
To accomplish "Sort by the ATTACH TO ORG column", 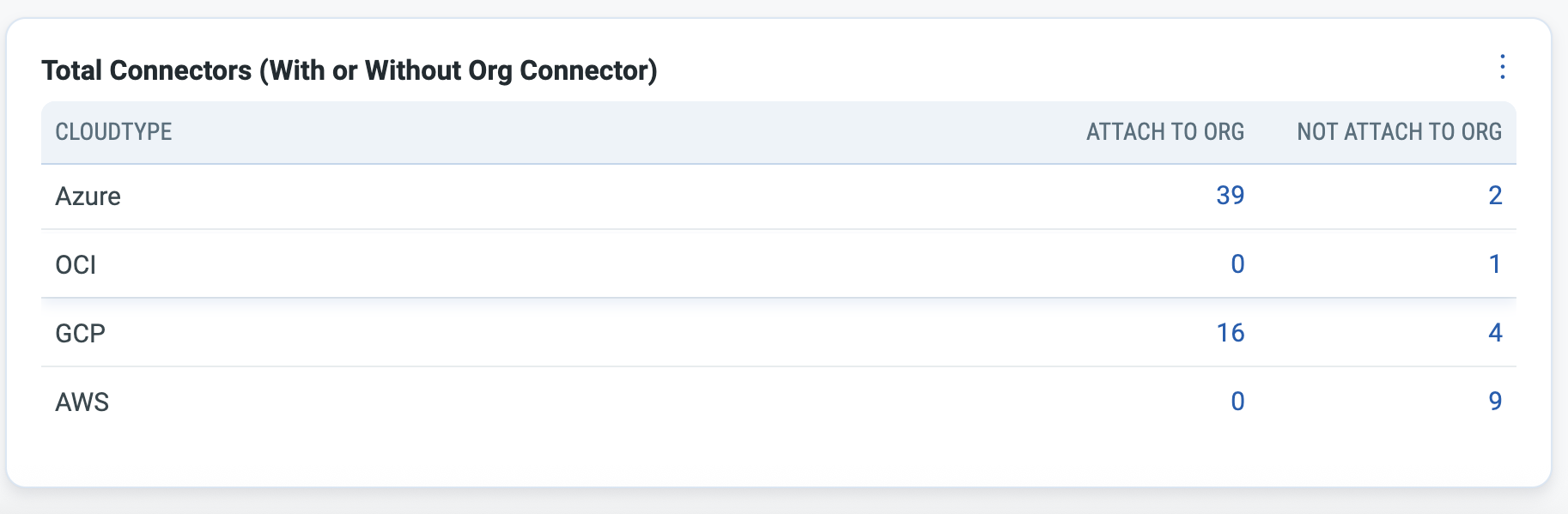I will coord(1166,133).
